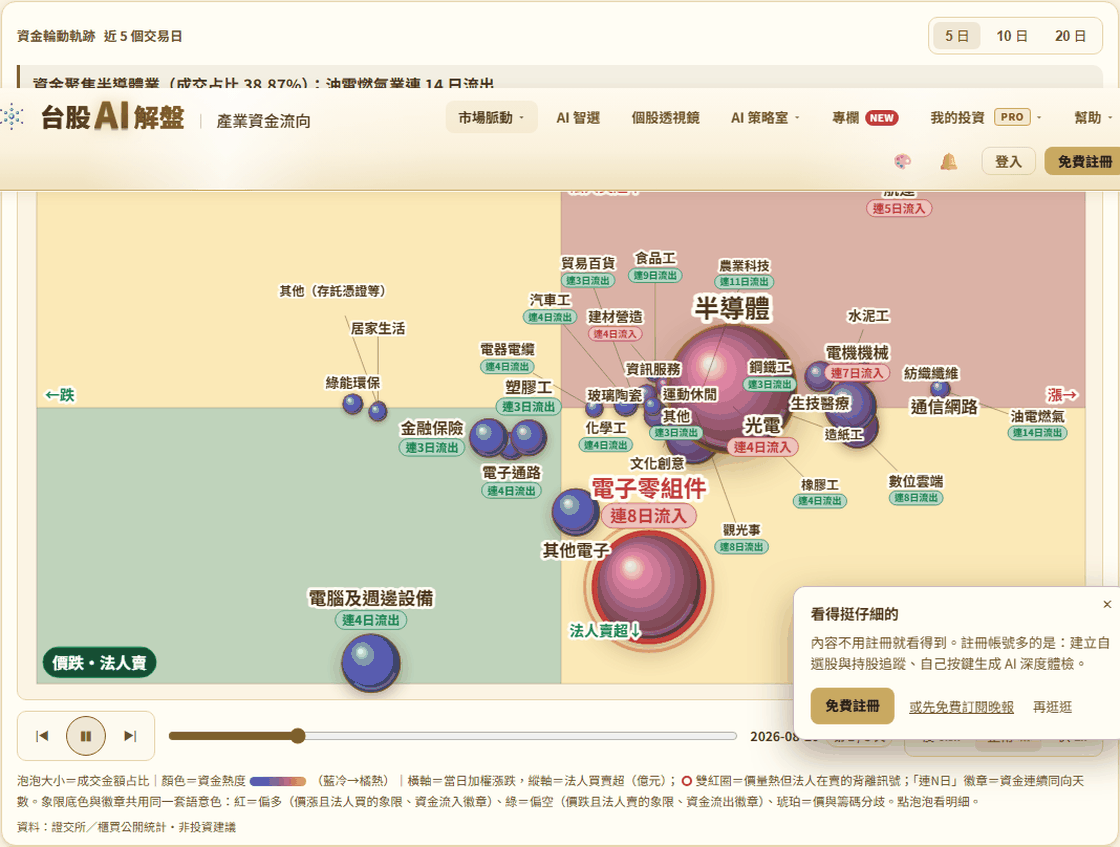Click the 居家生活 label
1120x847 pixels.
[378, 329]
